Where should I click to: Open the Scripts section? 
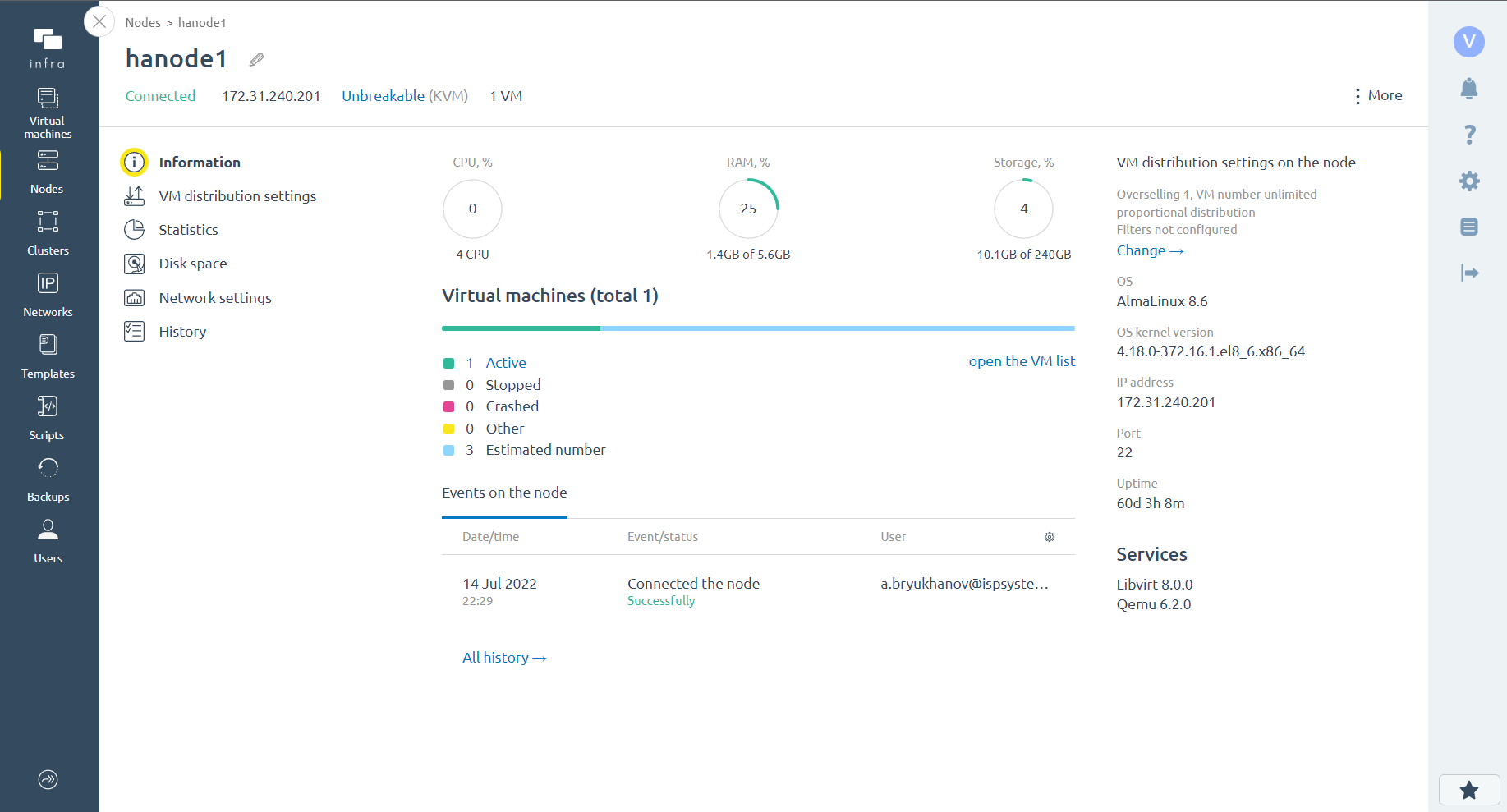coord(48,418)
